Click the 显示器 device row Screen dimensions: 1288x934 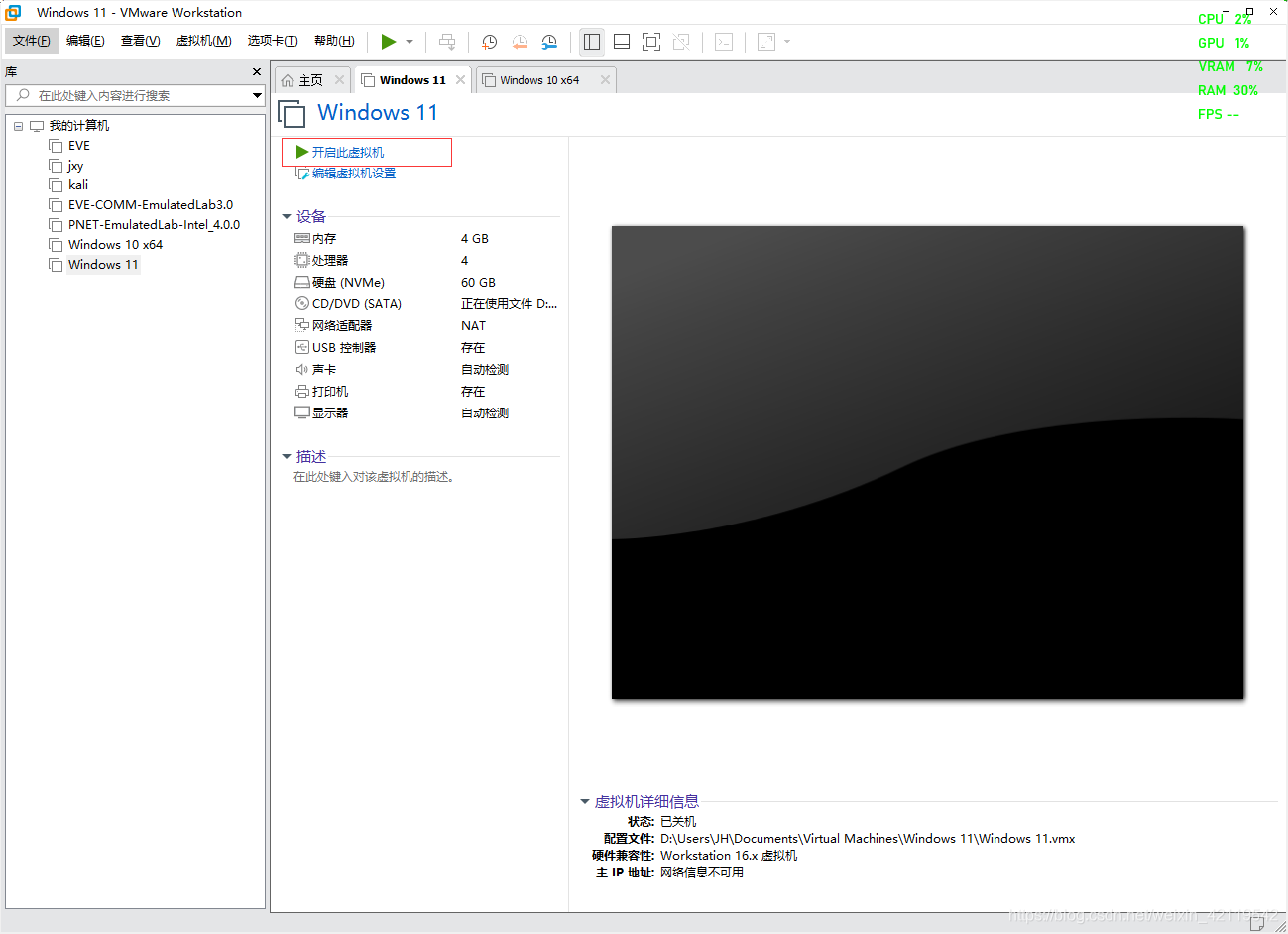[426, 413]
